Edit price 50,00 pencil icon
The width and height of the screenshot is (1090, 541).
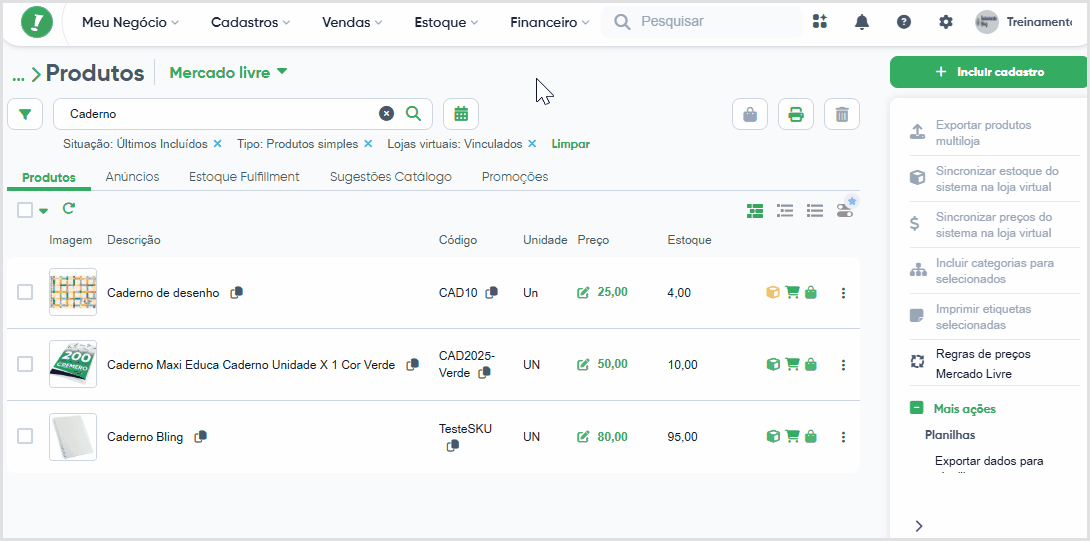[x=583, y=364]
